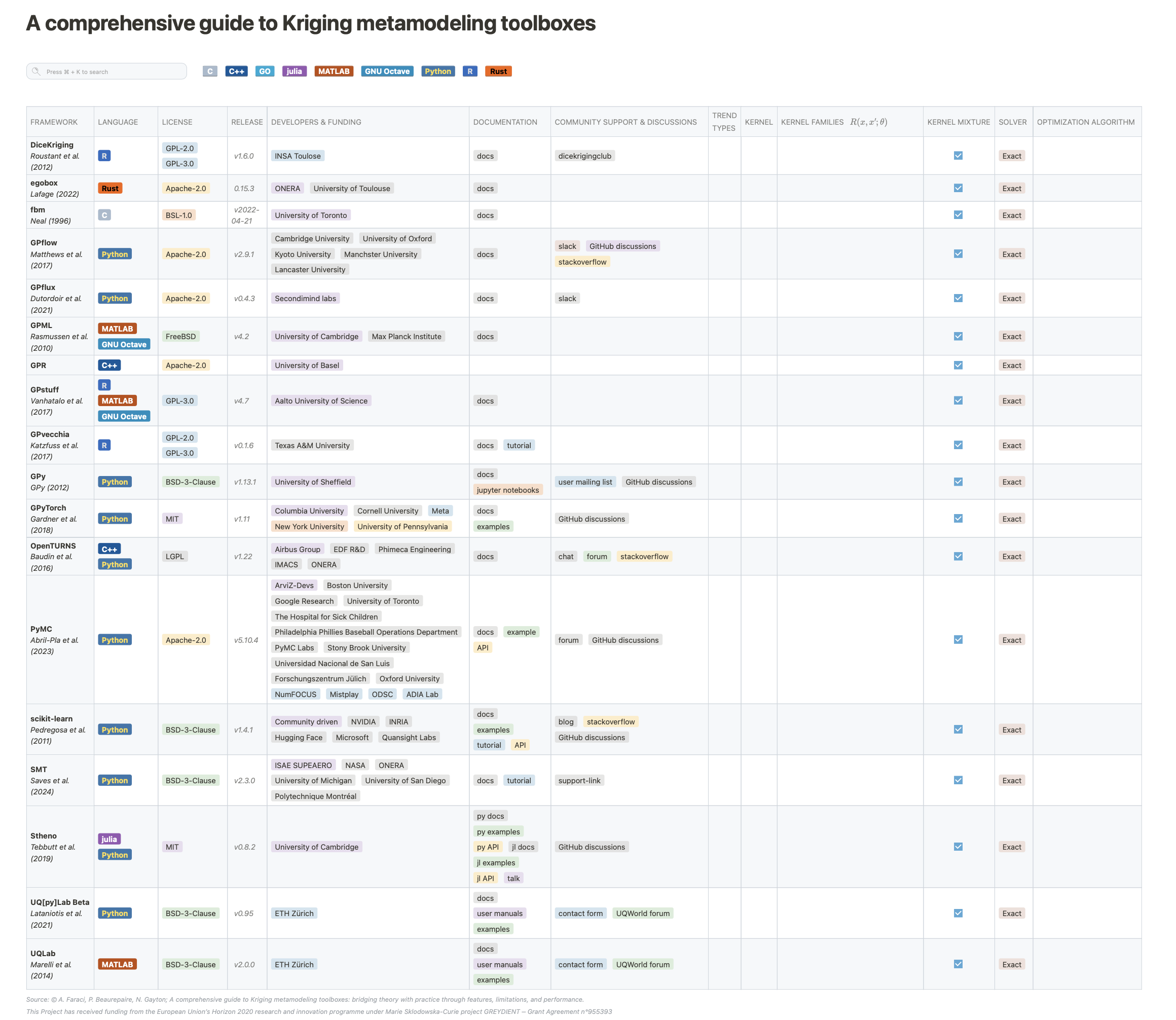Select the gray C filter tag
Image resolution: width=1176 pixels, height=1020 pixels.
tap(209, 71)
